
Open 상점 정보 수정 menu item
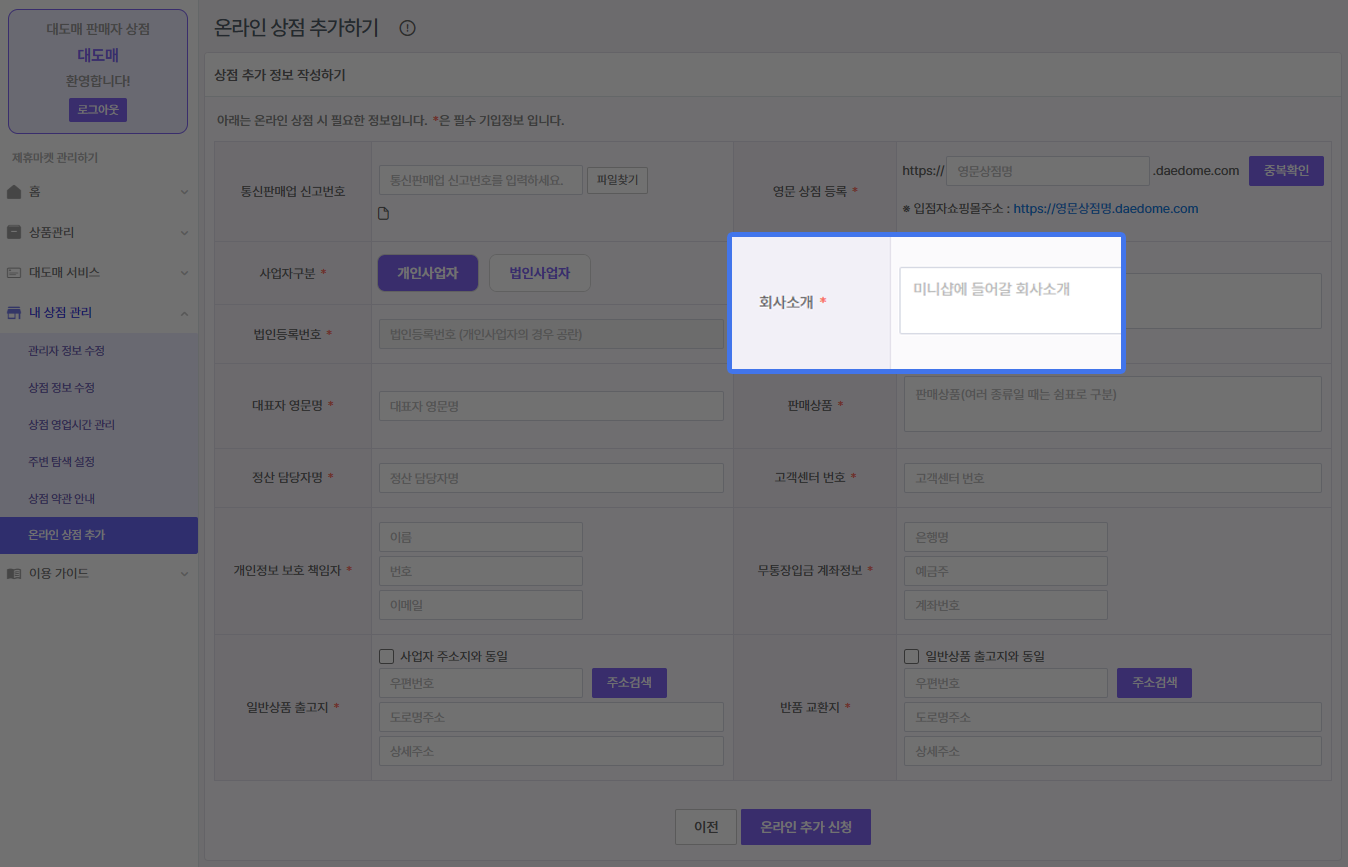(61, 387)
